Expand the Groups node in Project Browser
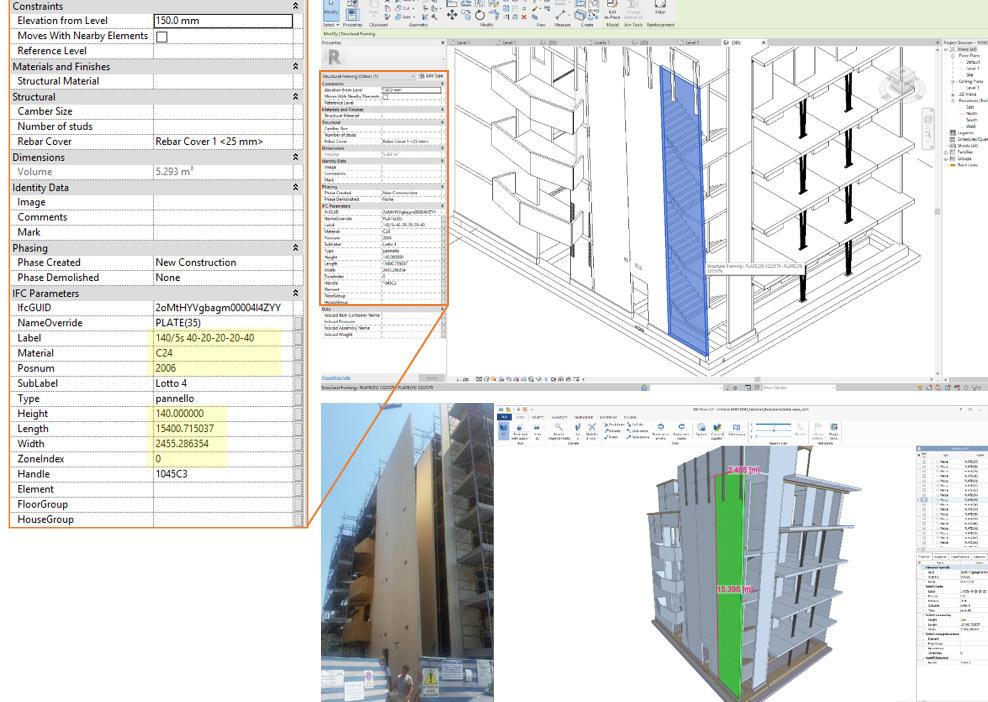Image resolution: width=988 pixels, height=702 pixels. click(x=946, y=159)
